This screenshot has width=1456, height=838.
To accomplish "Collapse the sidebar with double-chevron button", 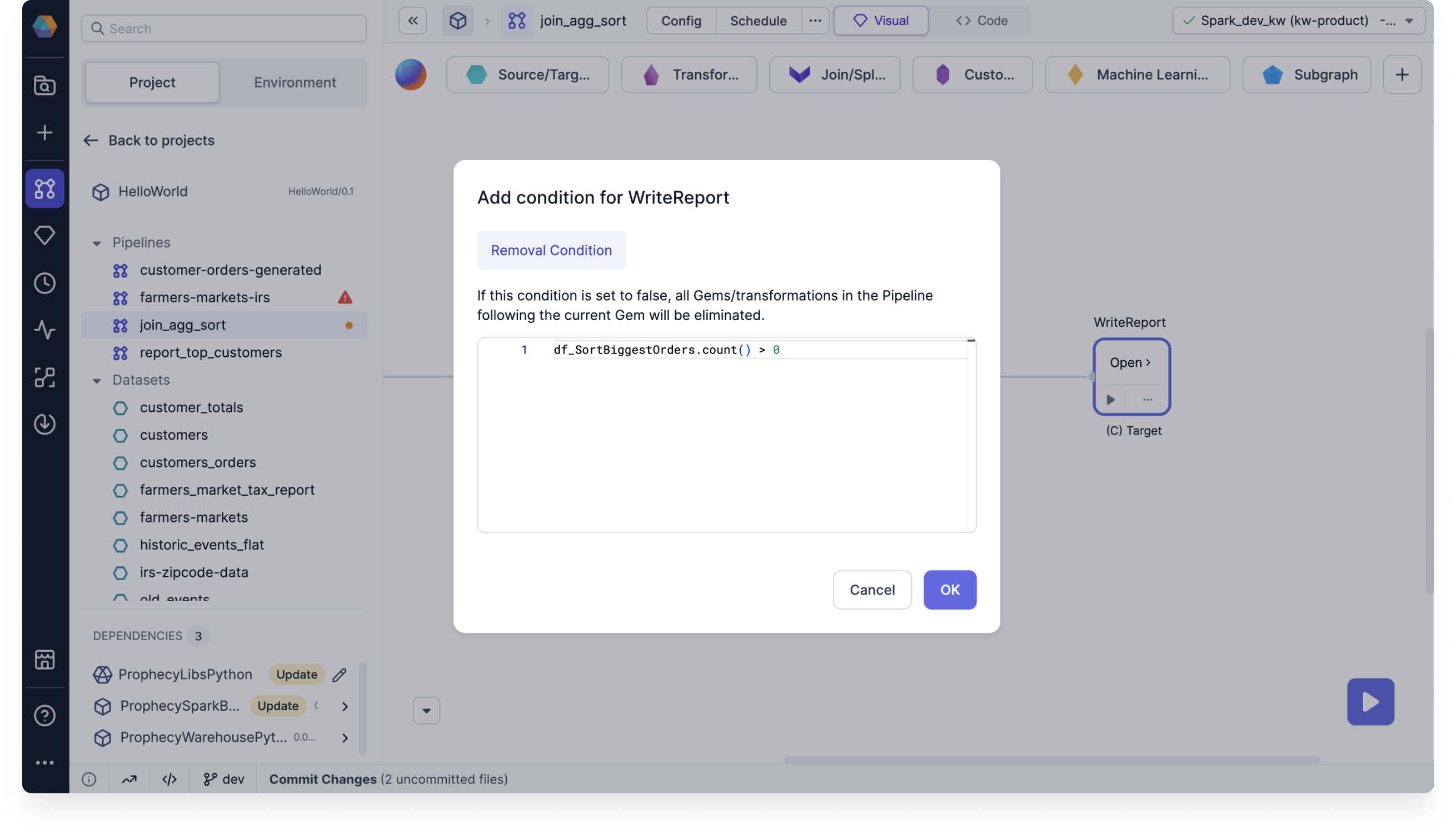I will pyautogui.click(x=413, y=21).
